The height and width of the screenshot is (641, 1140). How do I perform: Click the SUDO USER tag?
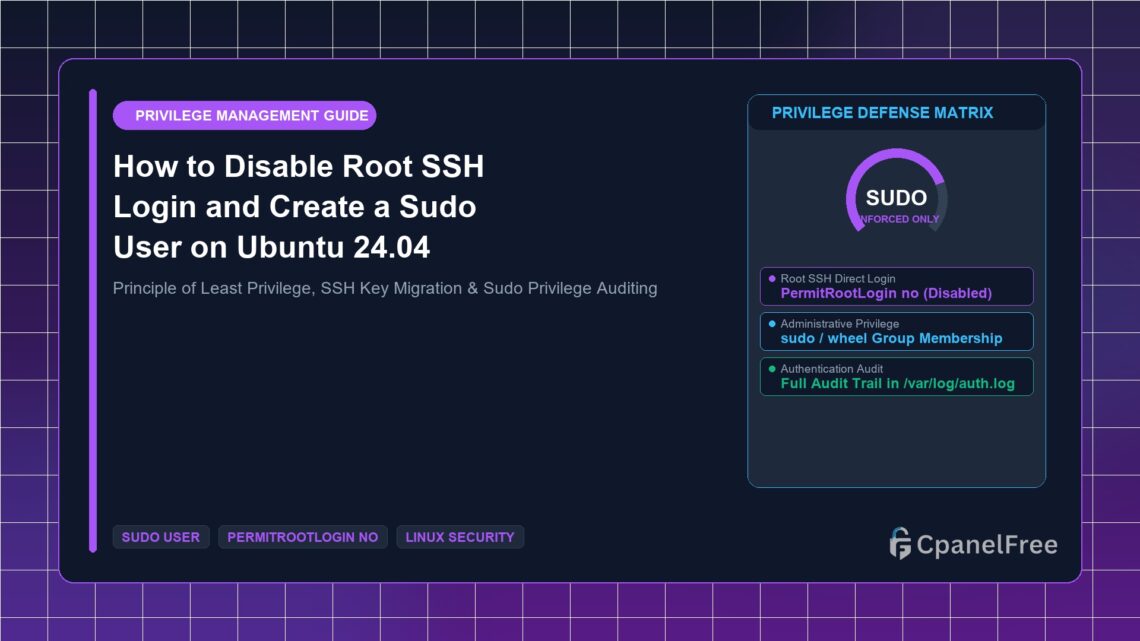tap(161, 537)
